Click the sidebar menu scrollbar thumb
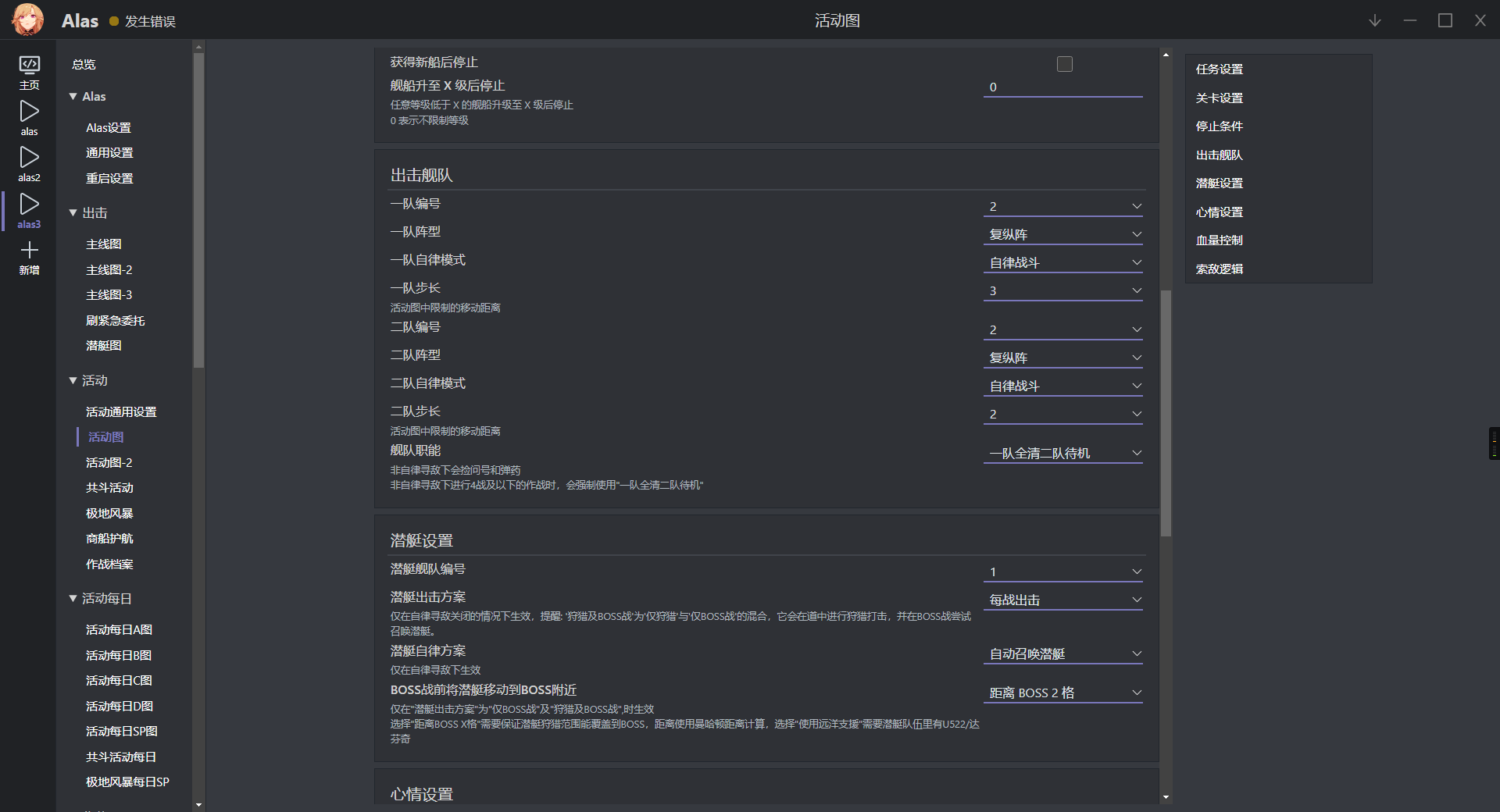Image resolution: width=1500 pixels, height=812 pixels. point(198,210)
